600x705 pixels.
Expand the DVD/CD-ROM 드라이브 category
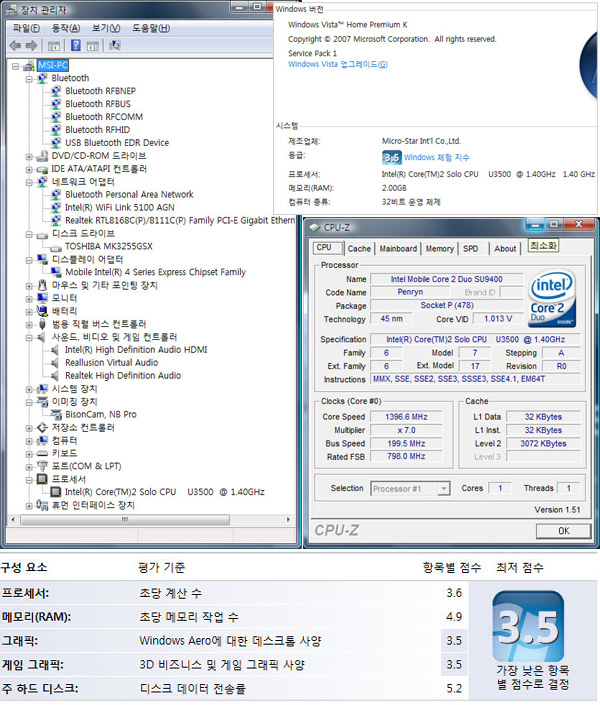tap(29, 157)
